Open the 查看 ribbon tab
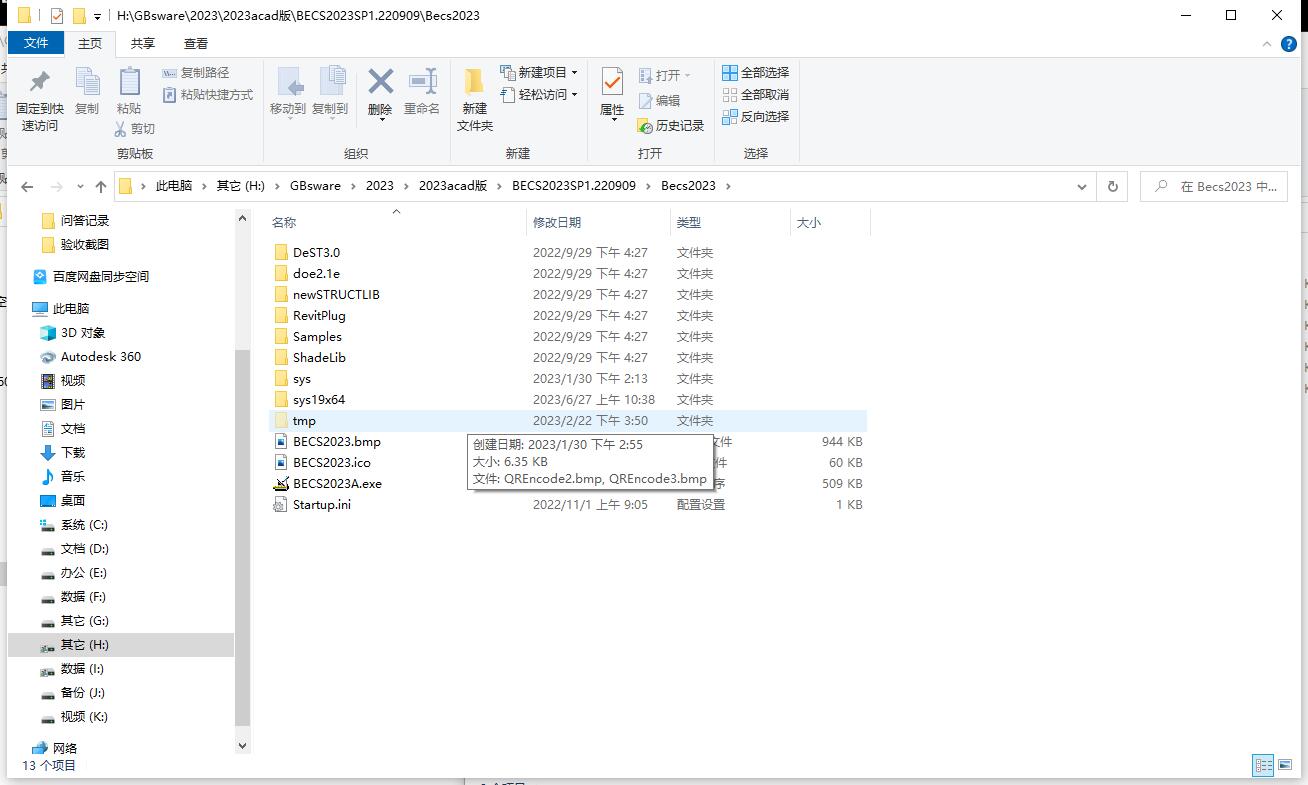 pyautogui.click(x=196, y=43)
